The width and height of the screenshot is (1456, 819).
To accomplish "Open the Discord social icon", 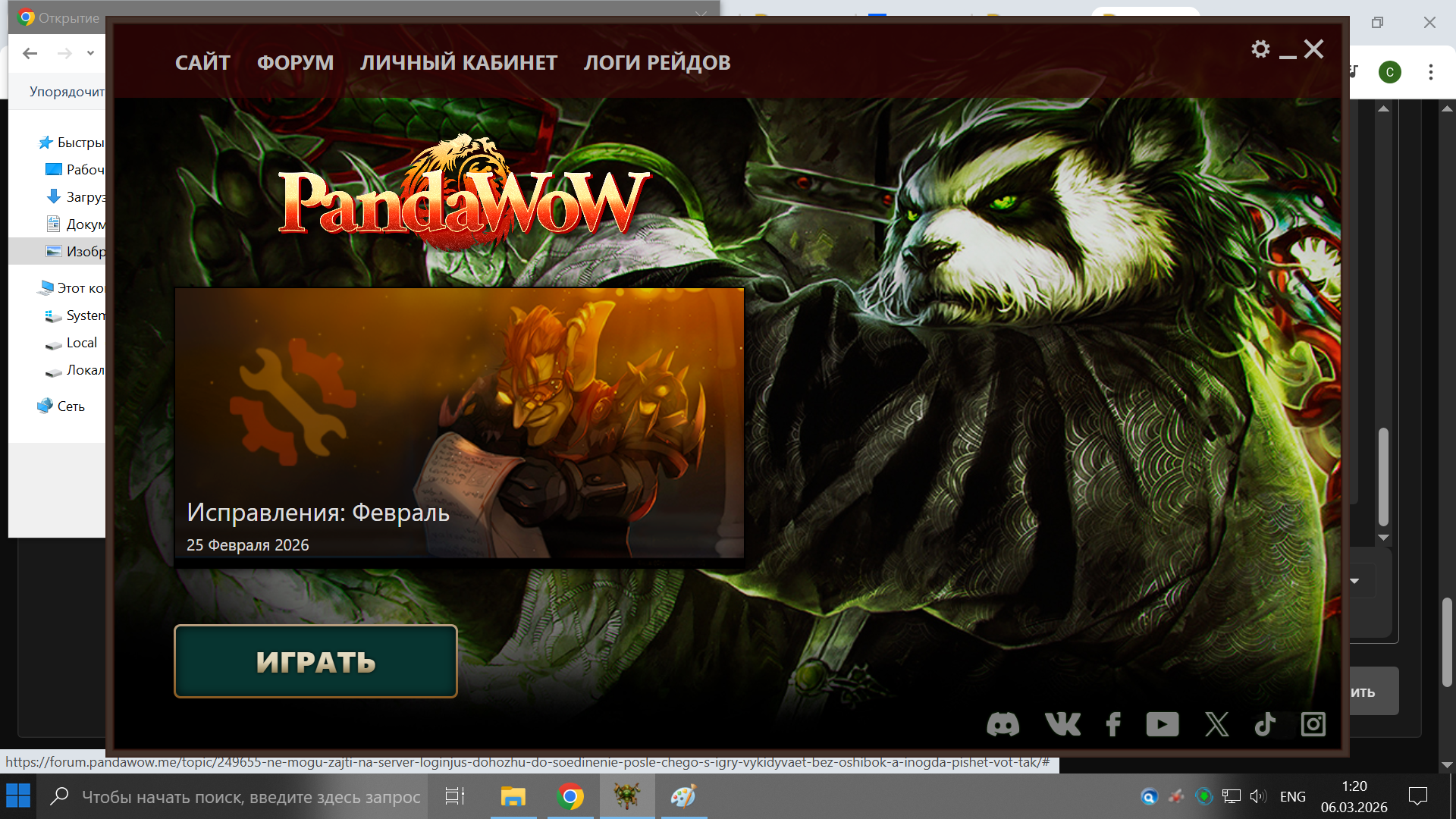I will point(1003,725).
